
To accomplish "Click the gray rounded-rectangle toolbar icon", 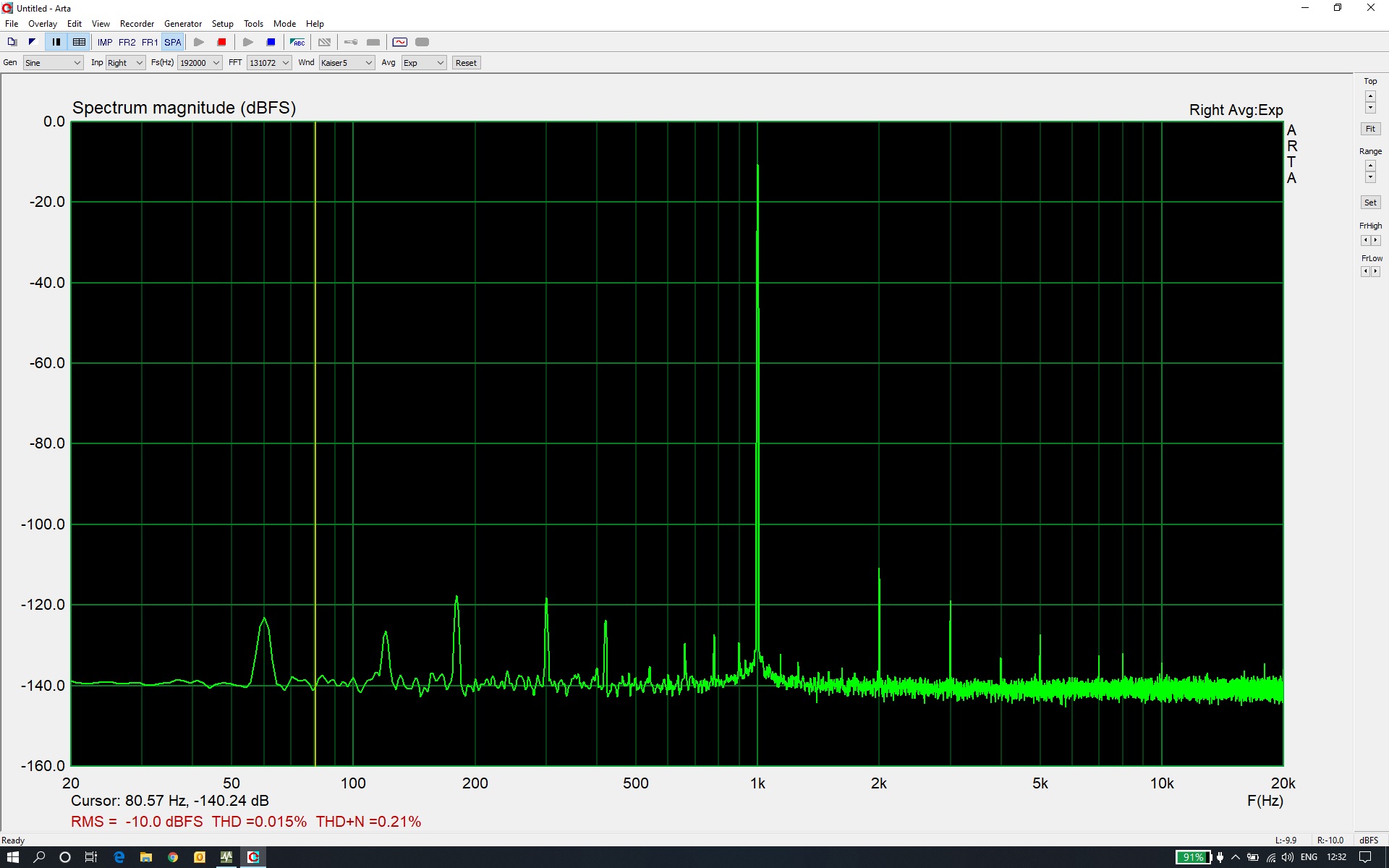I will (422, 42).
